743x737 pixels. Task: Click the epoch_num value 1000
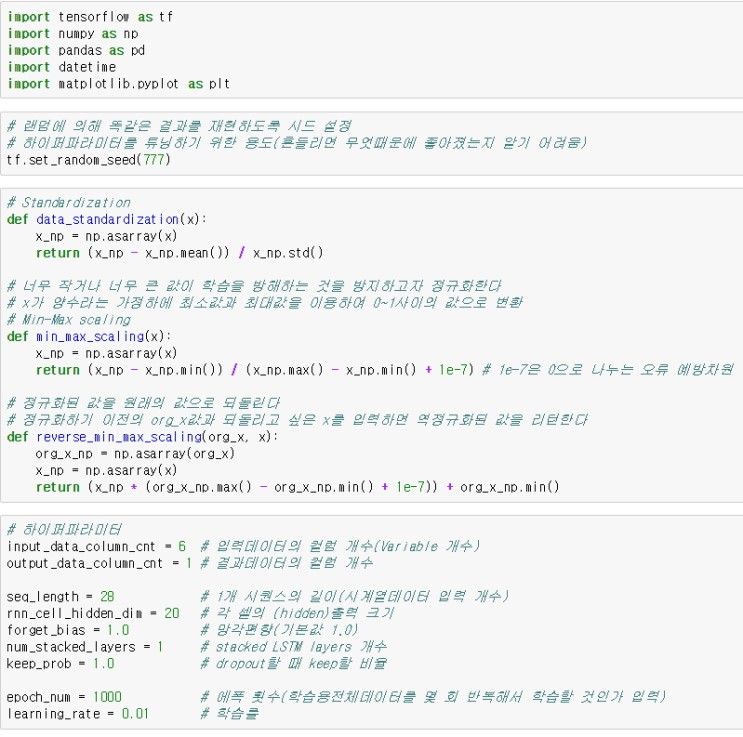(107, 697)
